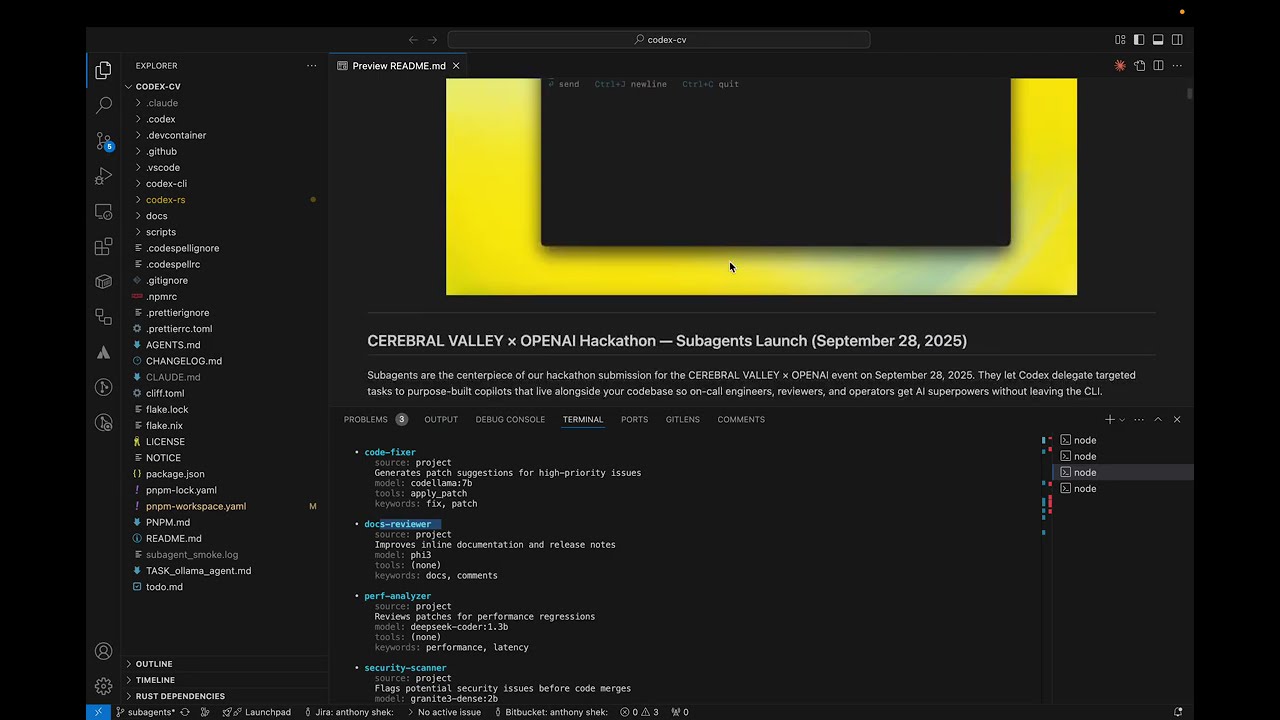Image resolution: width=1280 pixels, height=720 pixels.
Task: Split the editor to the right
Action: click(x=1158, y=66)
